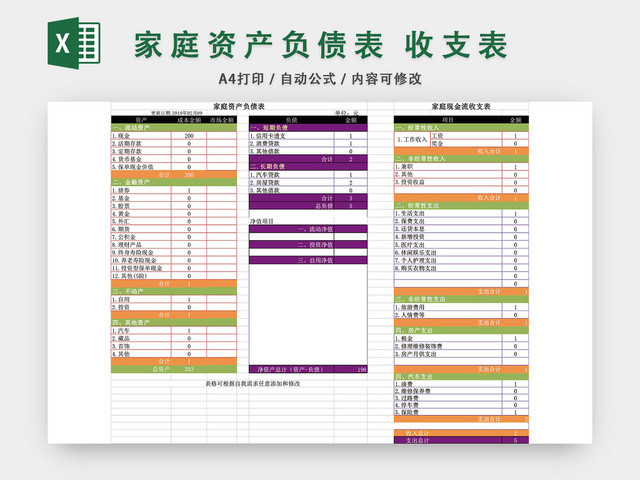Select the '2. 活期存款' row
The image size is (640, 480).
(174, 143)
